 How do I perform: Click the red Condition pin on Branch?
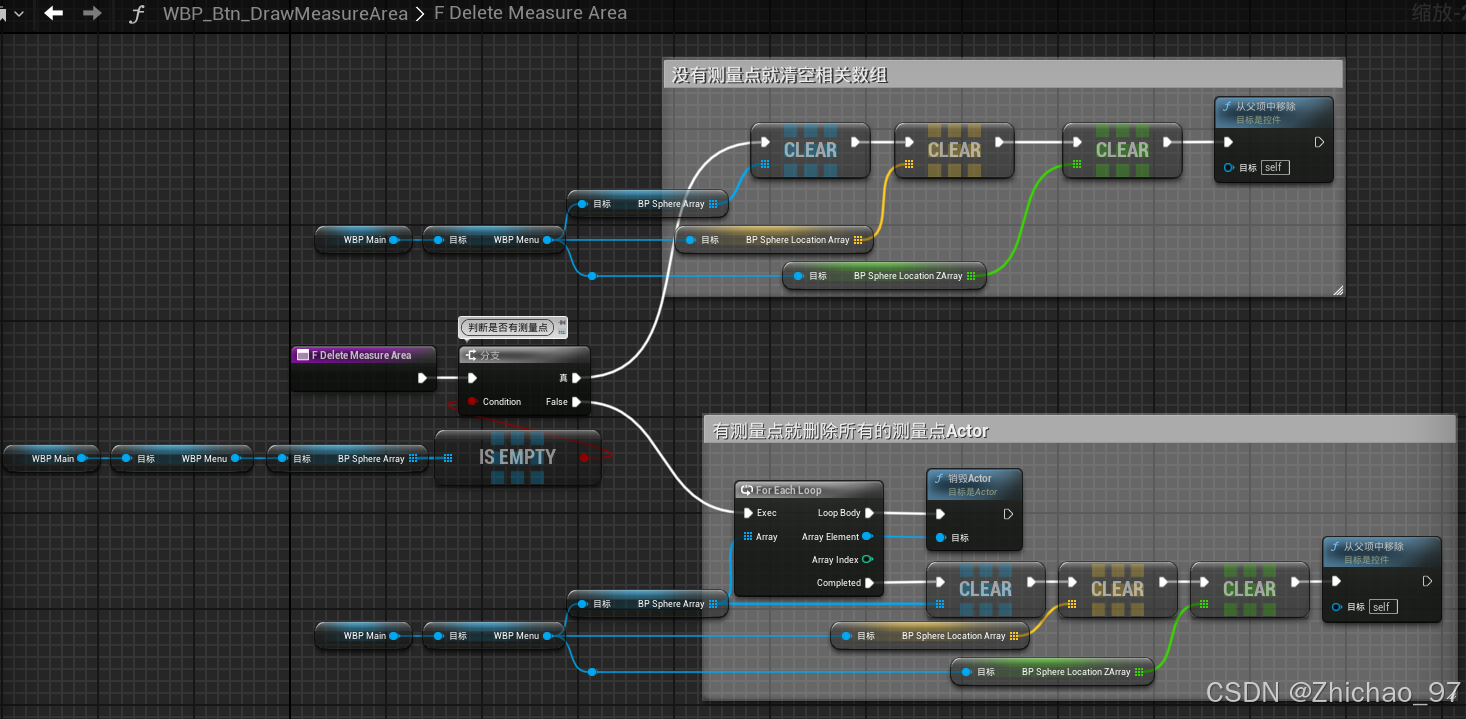(472, 402)
